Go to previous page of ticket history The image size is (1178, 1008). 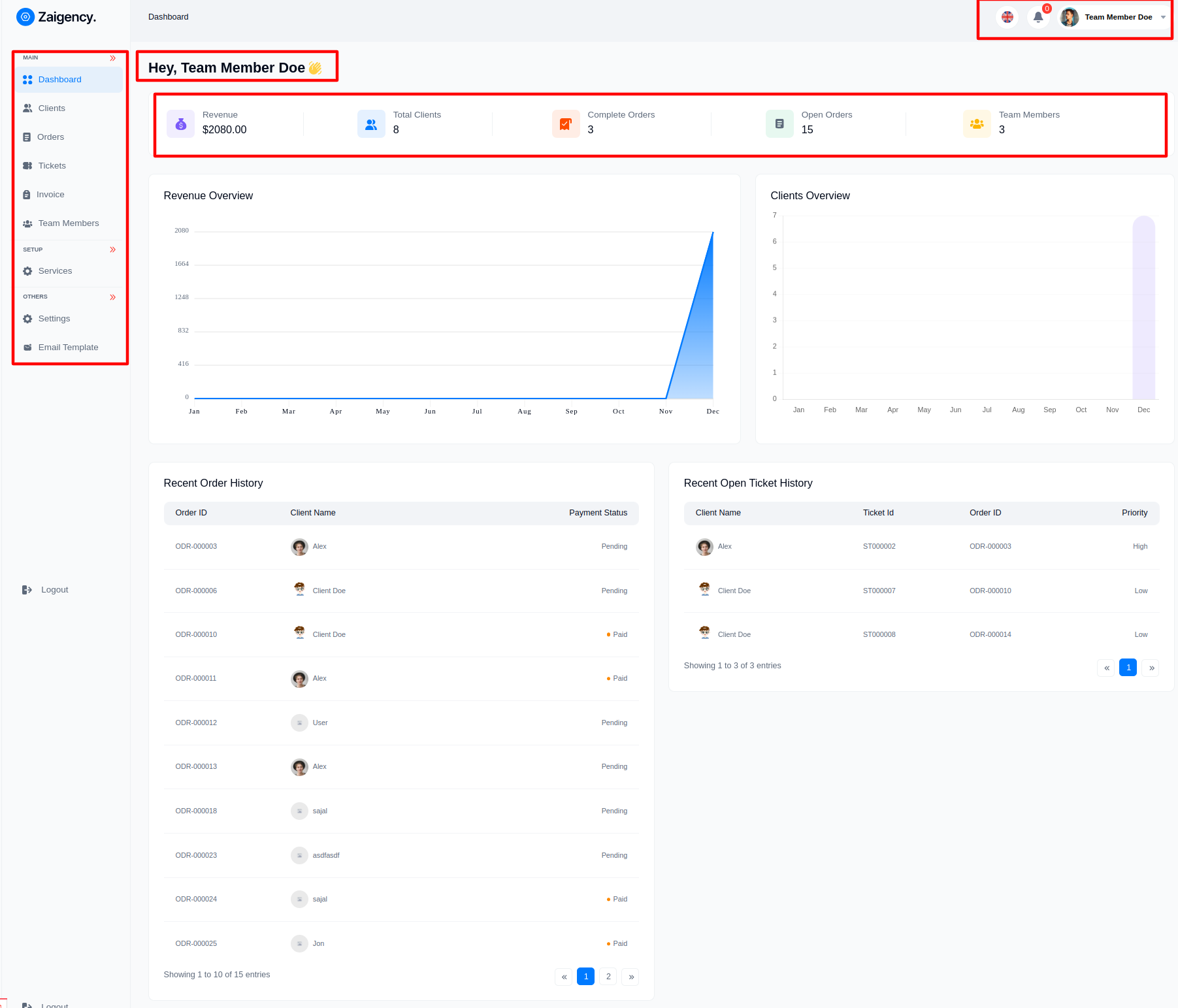[x=1106, y=668]
